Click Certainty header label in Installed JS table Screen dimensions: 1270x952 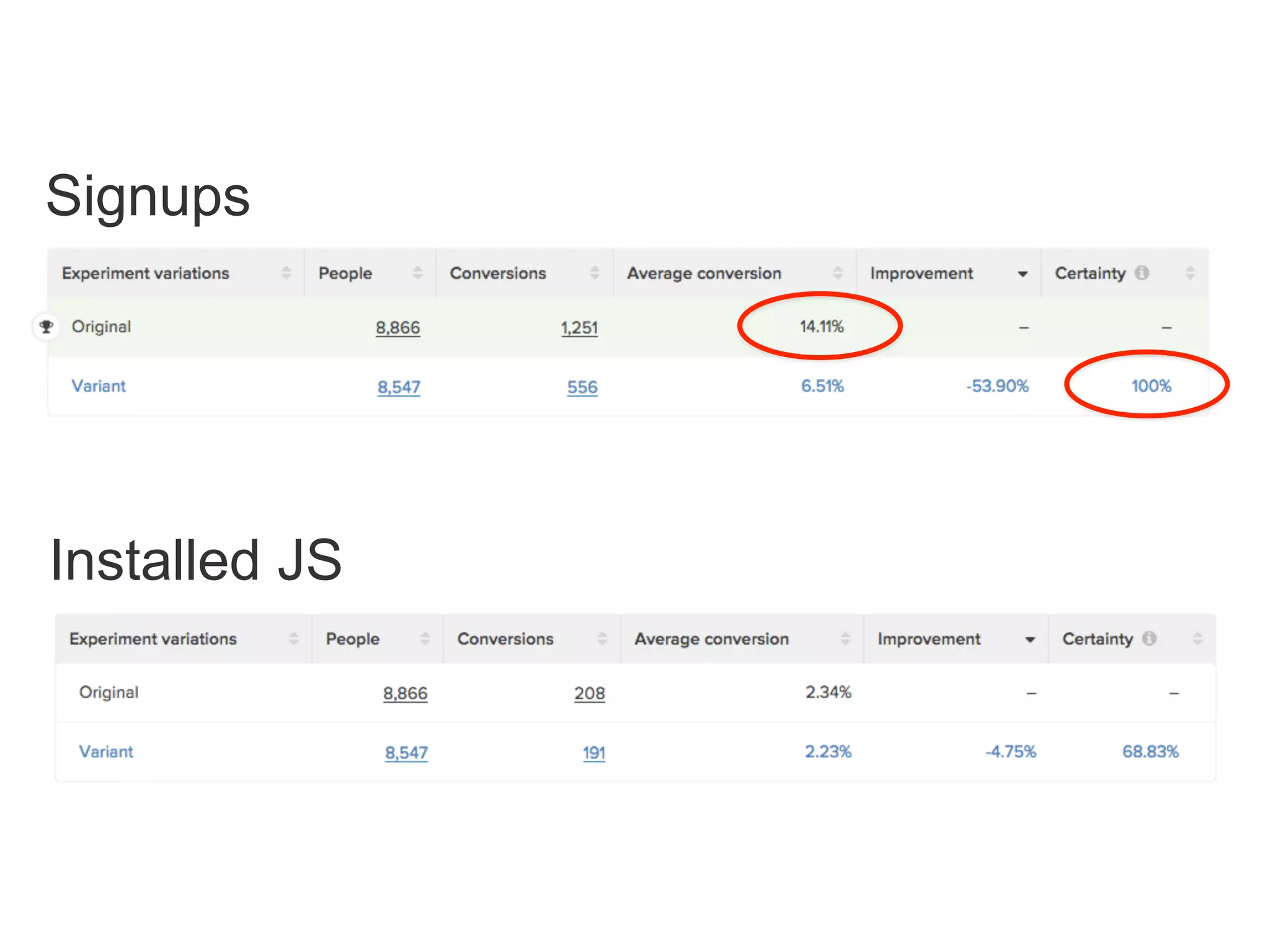pyautogui.click(x=1098, y=639)
